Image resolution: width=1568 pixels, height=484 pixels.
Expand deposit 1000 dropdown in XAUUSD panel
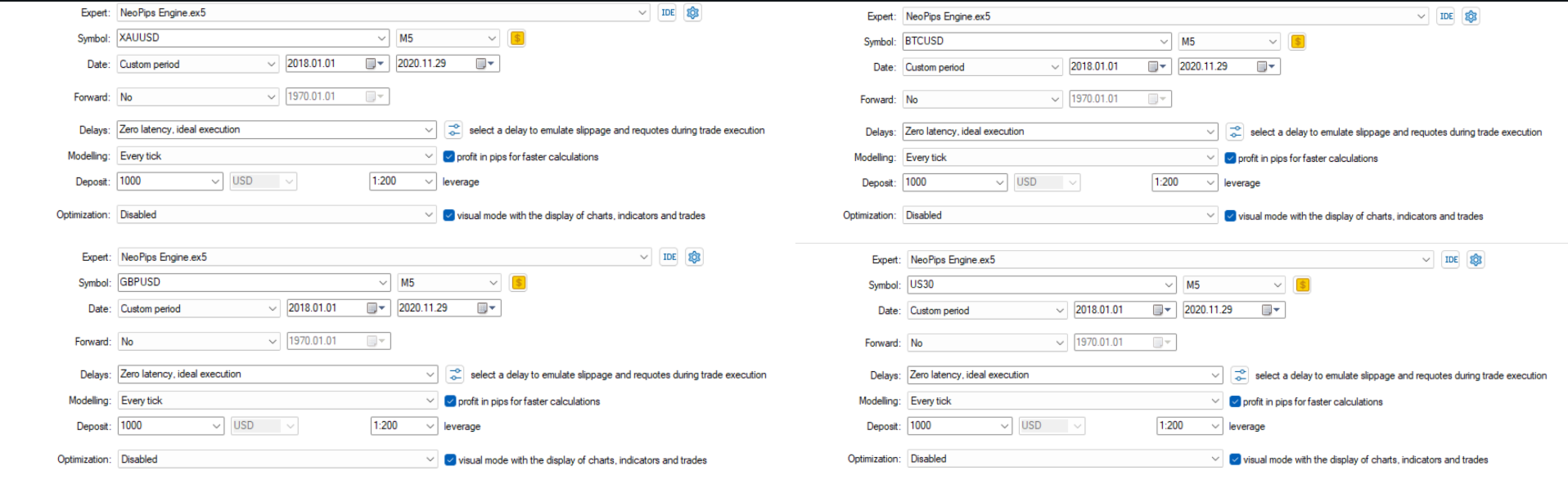(x=216, y=181)
